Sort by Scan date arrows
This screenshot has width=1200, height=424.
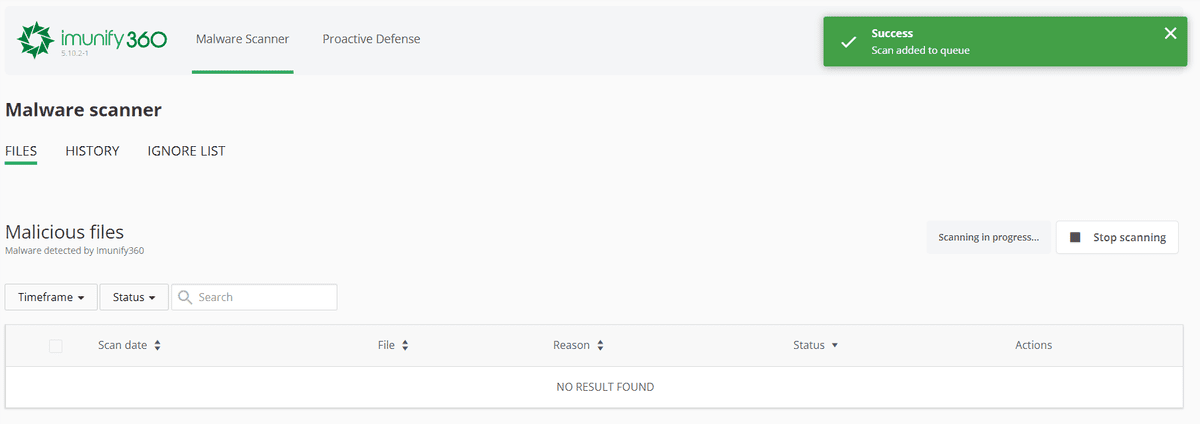[157, 345]
